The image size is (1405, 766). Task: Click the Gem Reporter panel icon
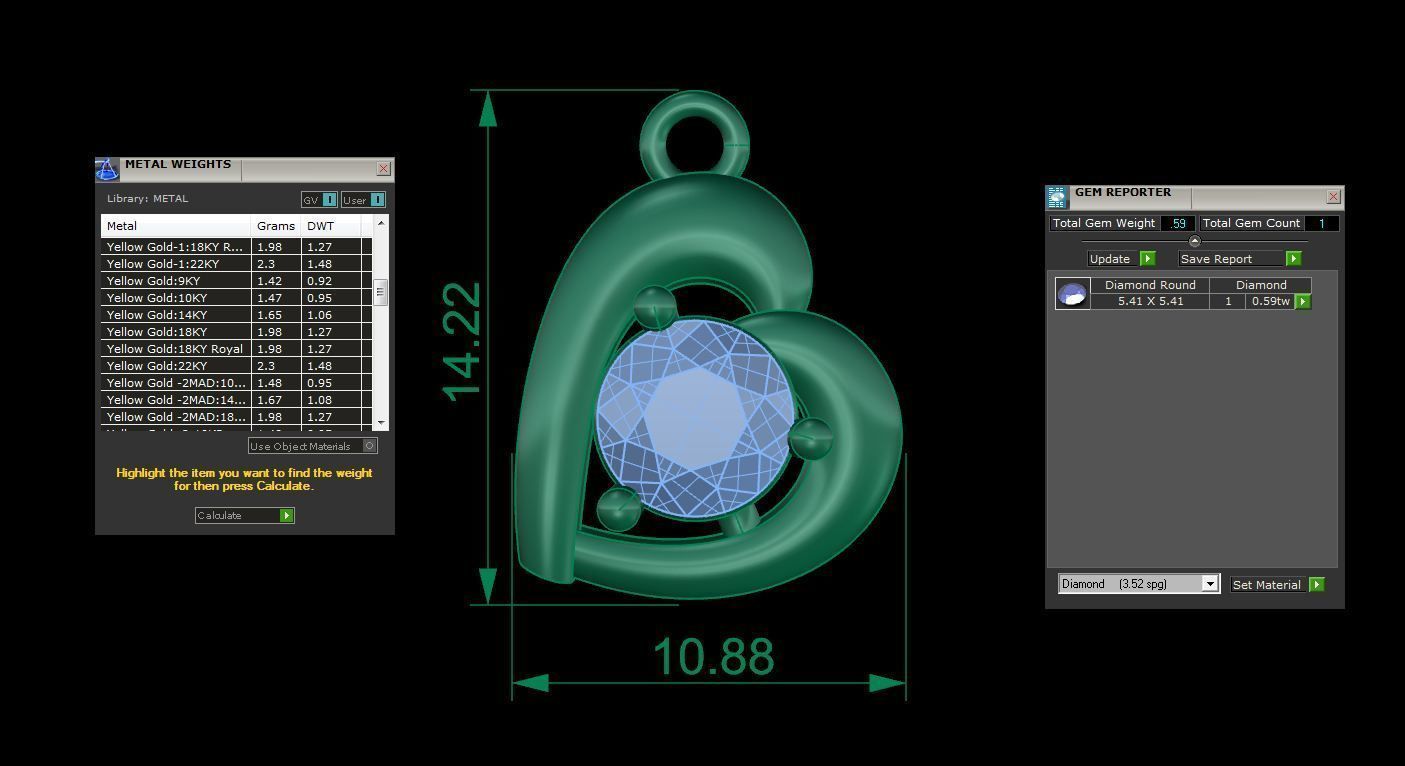pos(1057,197)
